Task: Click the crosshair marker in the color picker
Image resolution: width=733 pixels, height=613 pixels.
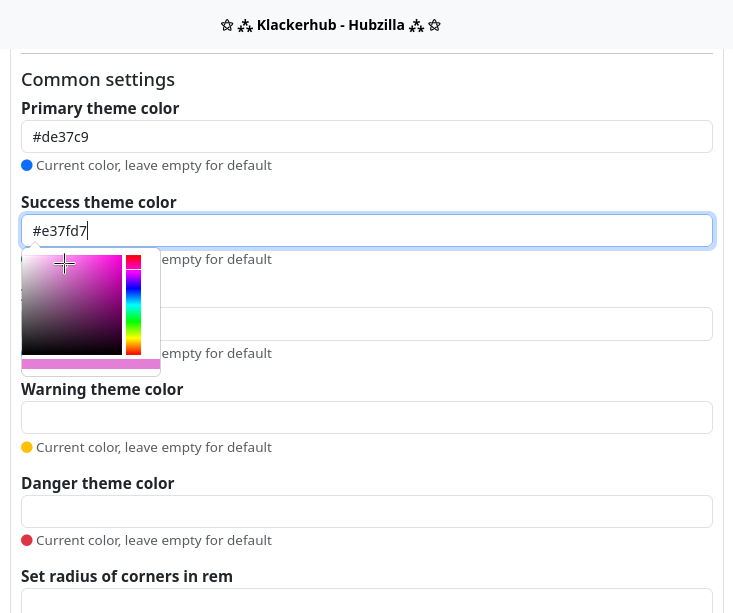Action: click(x=65, y=264)
